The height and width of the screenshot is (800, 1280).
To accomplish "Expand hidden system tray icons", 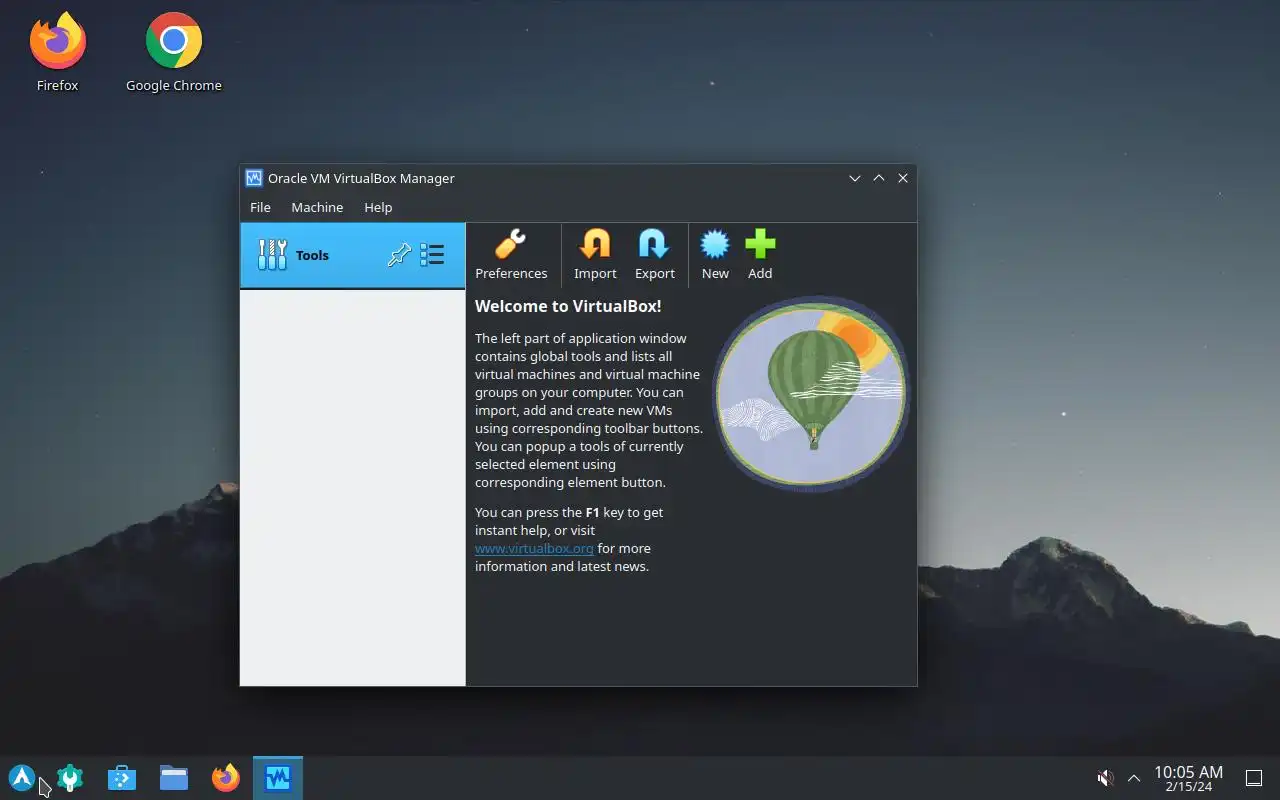I will 1134,777.
